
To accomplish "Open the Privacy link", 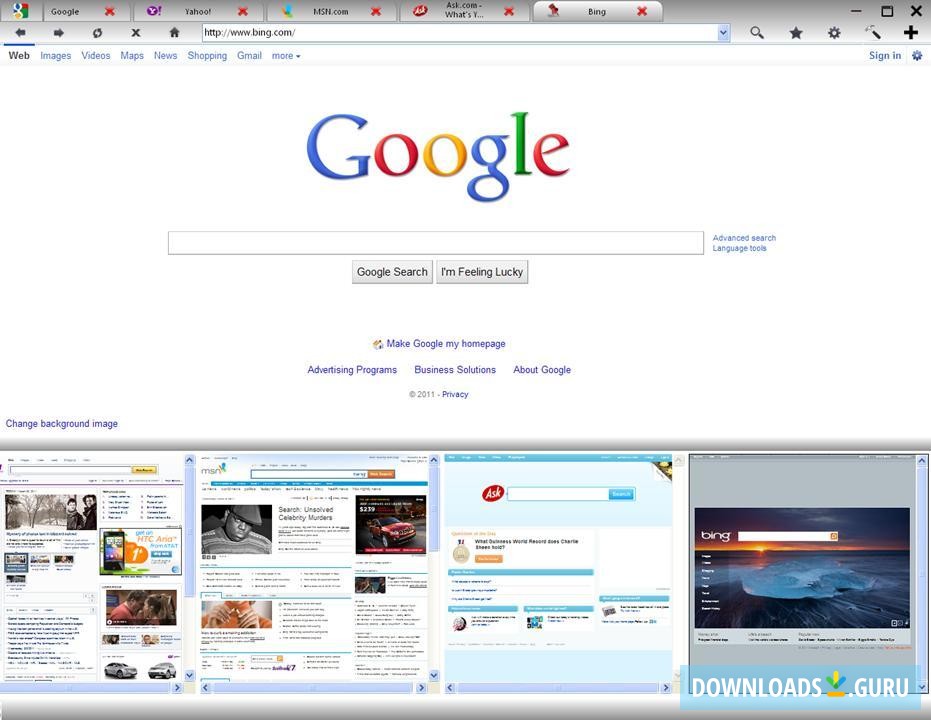I will point(455,394).
